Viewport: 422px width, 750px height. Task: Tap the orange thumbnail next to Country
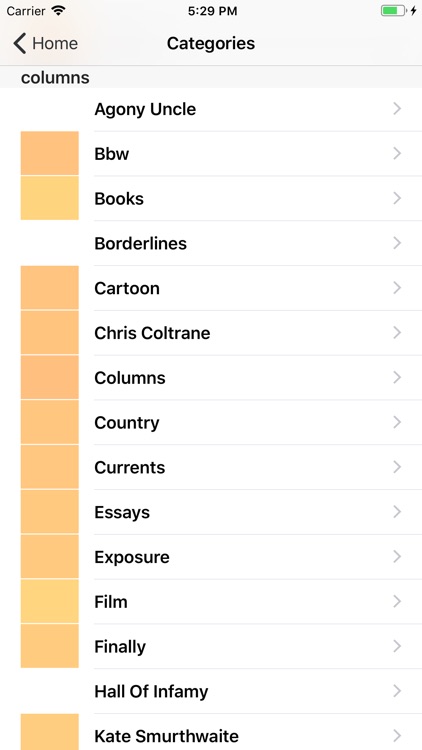pos(50,422)
